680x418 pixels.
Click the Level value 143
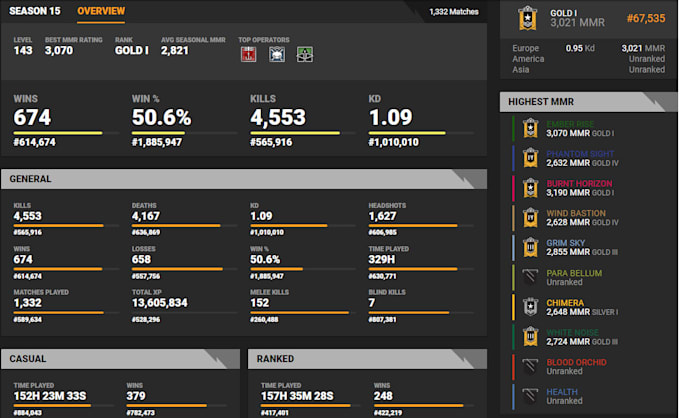(x=23, y=51)
